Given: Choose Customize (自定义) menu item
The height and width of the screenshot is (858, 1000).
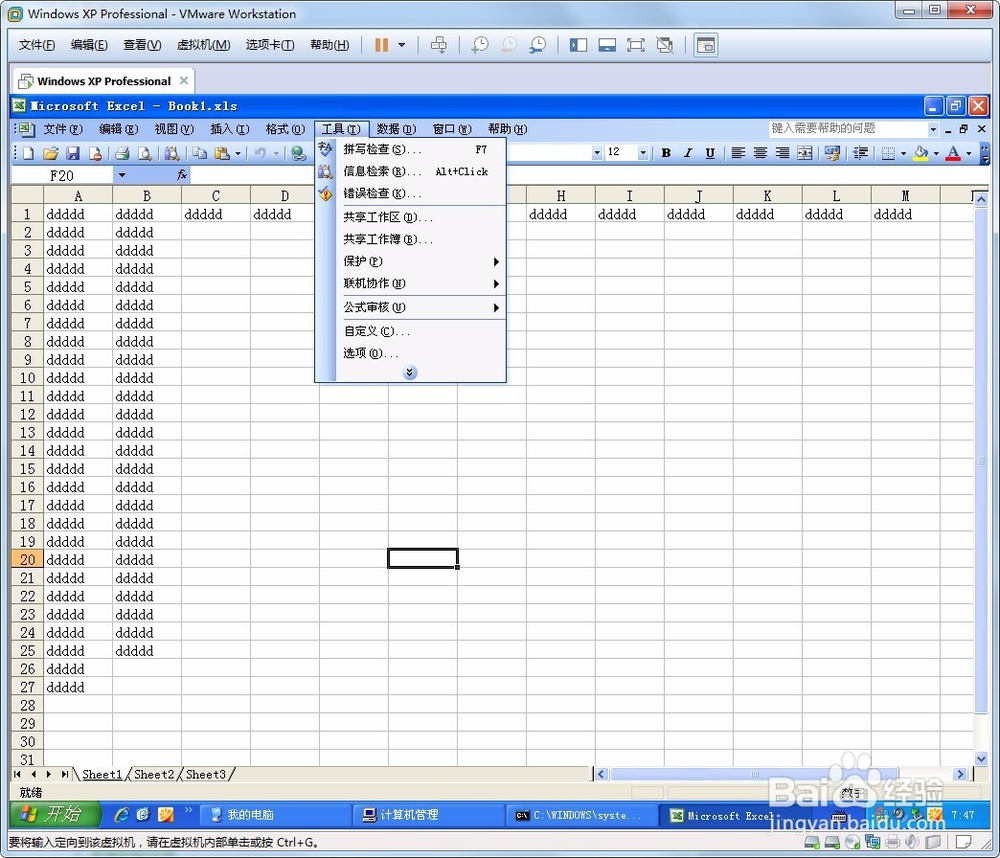Looking at the screenshot, I should pos(411,331).
